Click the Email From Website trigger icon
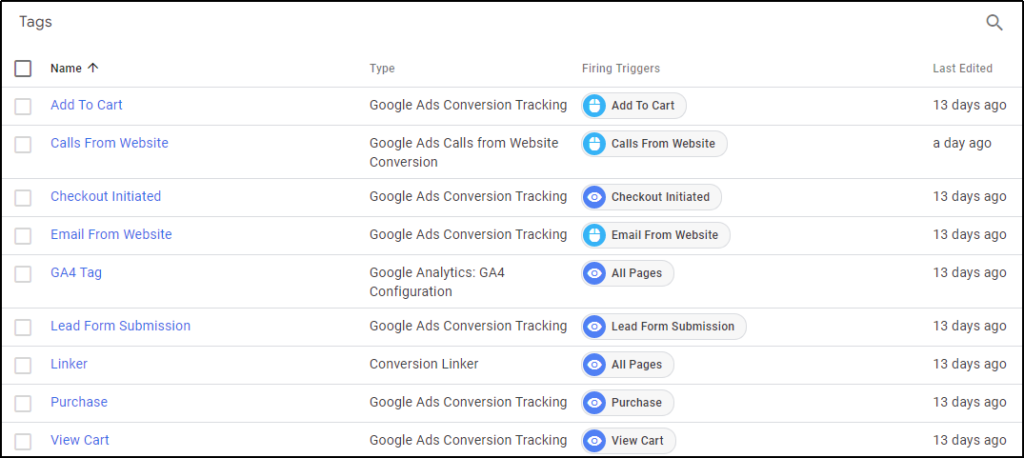The image size is (1024, 458). click(x=594, y=235)
